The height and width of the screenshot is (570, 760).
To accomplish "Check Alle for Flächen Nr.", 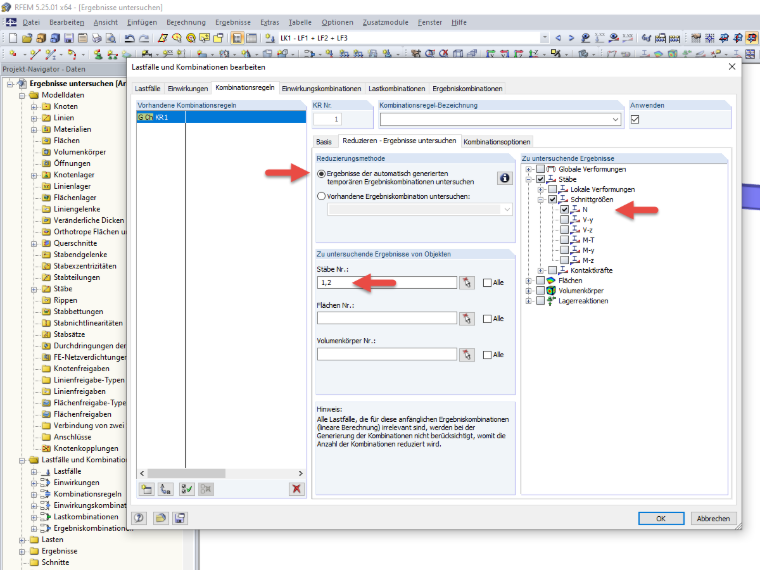I will pyautogui.click(x=487, y=318).
